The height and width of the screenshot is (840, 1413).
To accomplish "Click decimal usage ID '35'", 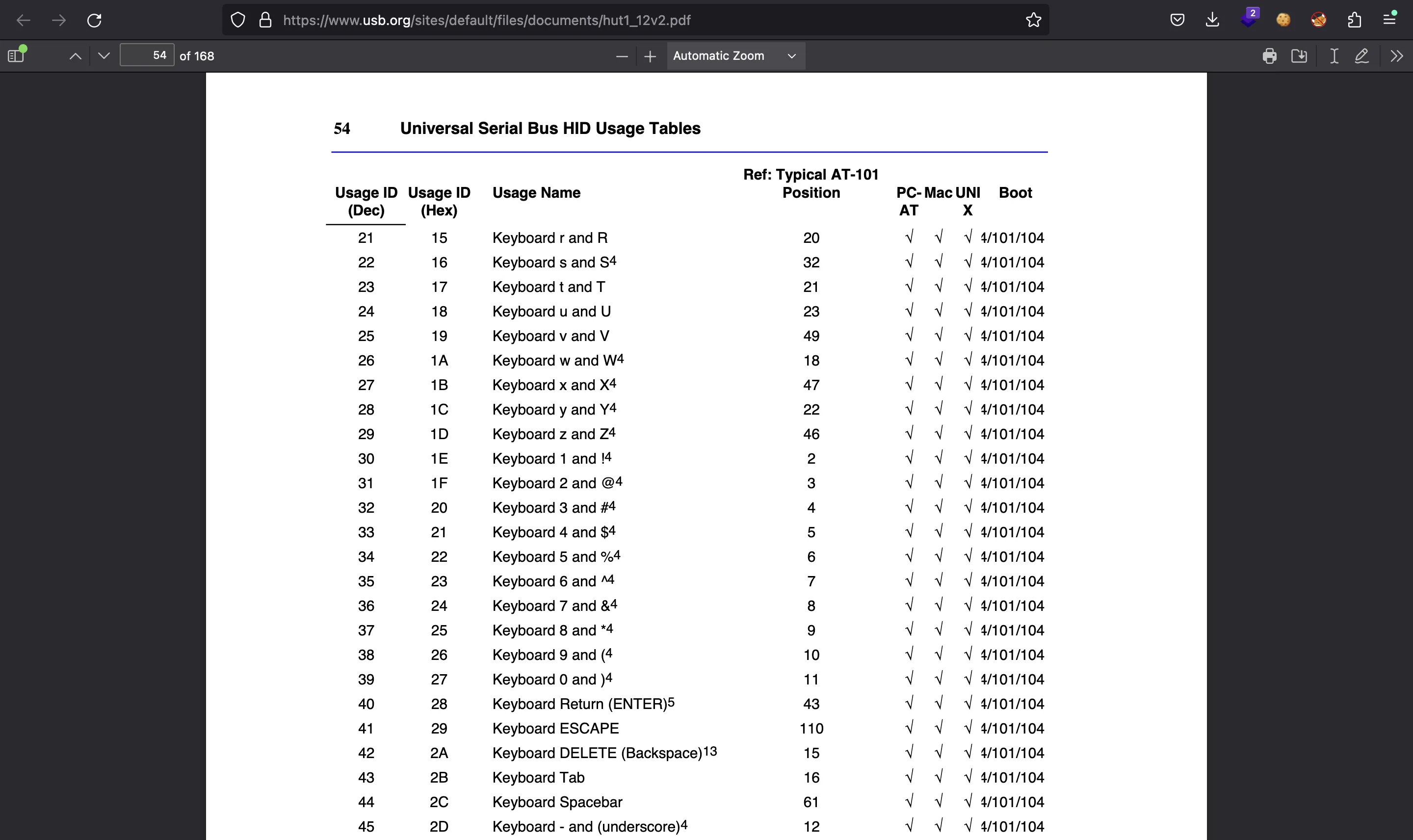I will [x=366, y=581].
